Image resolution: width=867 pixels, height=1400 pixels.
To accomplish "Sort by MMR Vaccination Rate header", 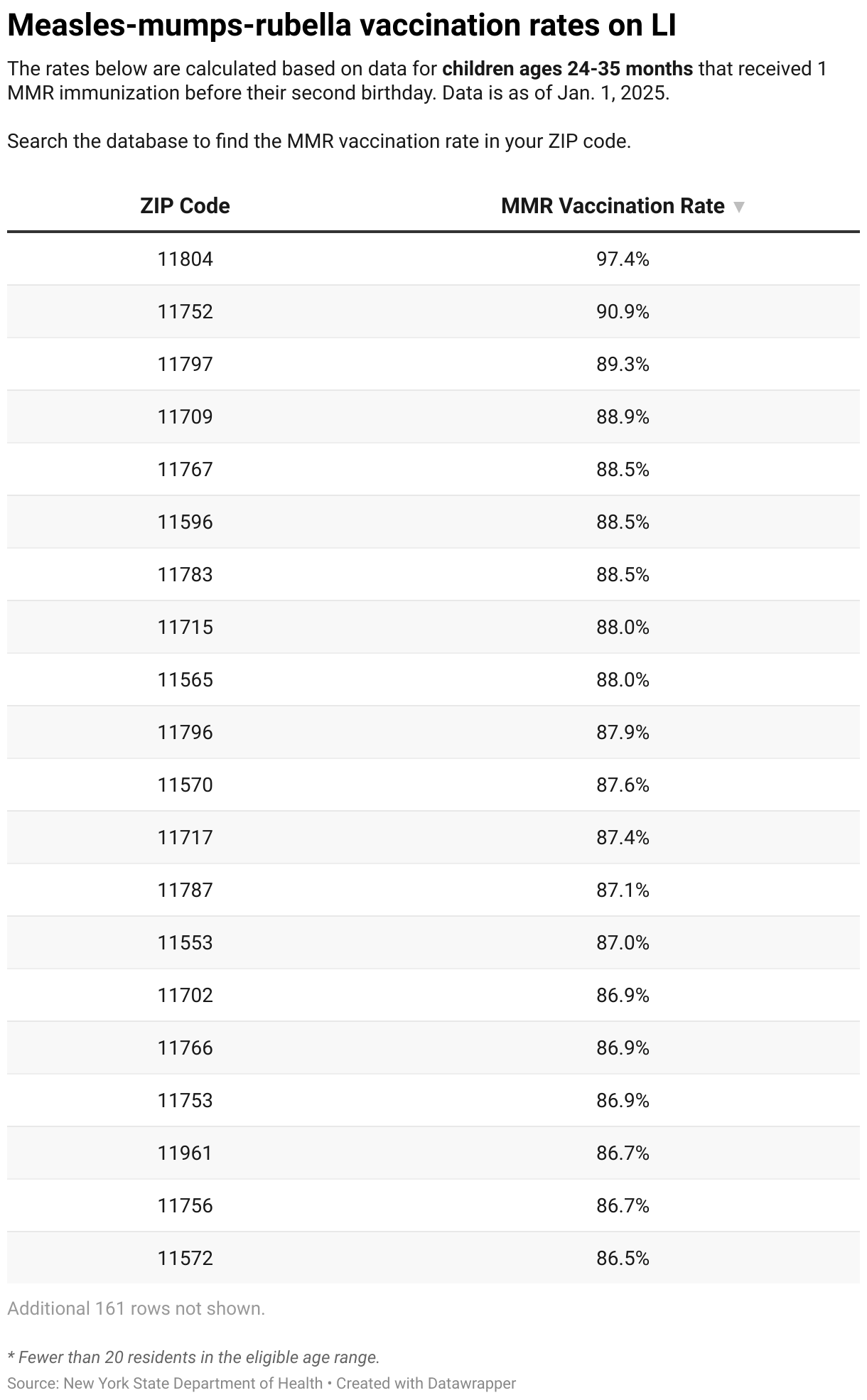I will click(613, 206).
